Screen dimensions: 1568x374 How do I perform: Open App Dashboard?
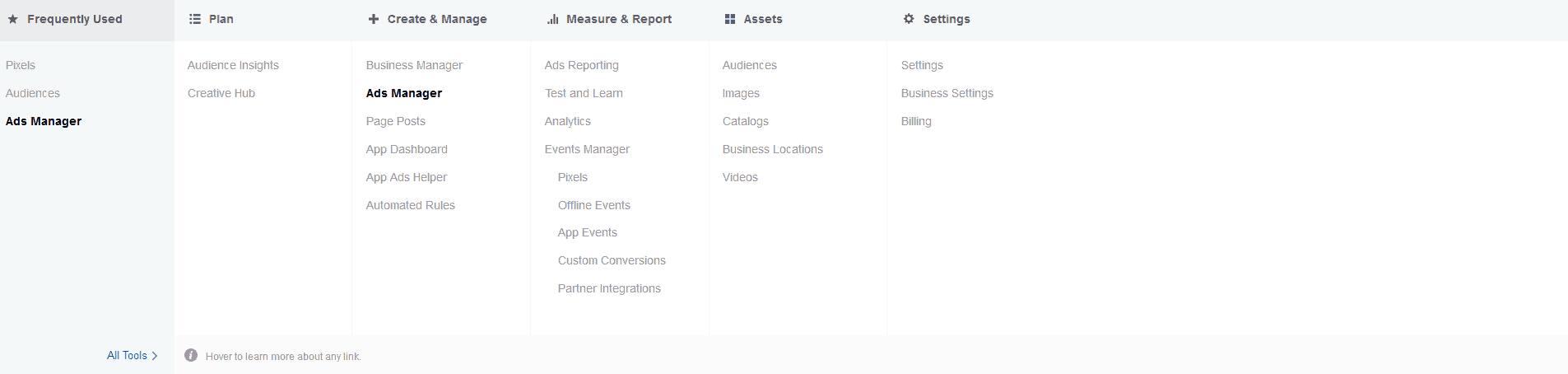407,149
